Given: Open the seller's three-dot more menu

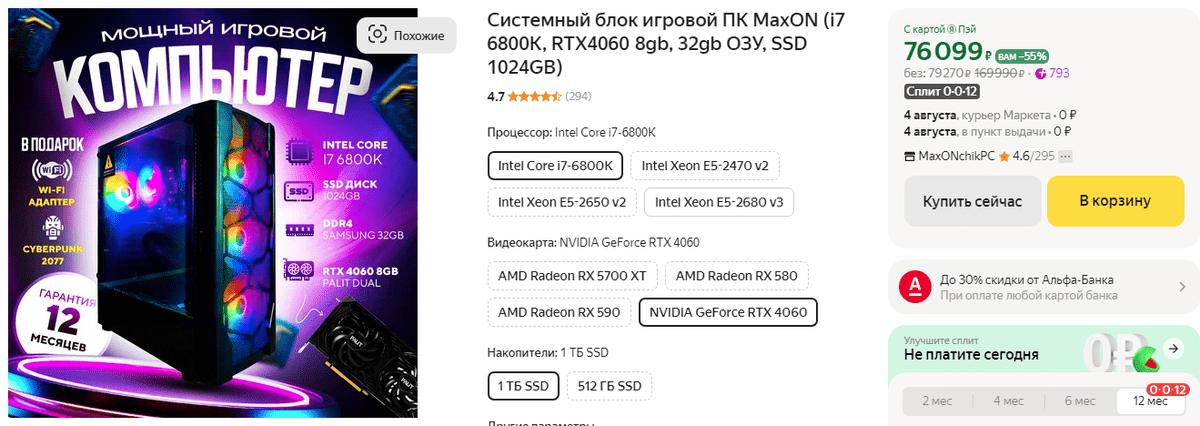Looking at the screenshot, I should 1065,156.
